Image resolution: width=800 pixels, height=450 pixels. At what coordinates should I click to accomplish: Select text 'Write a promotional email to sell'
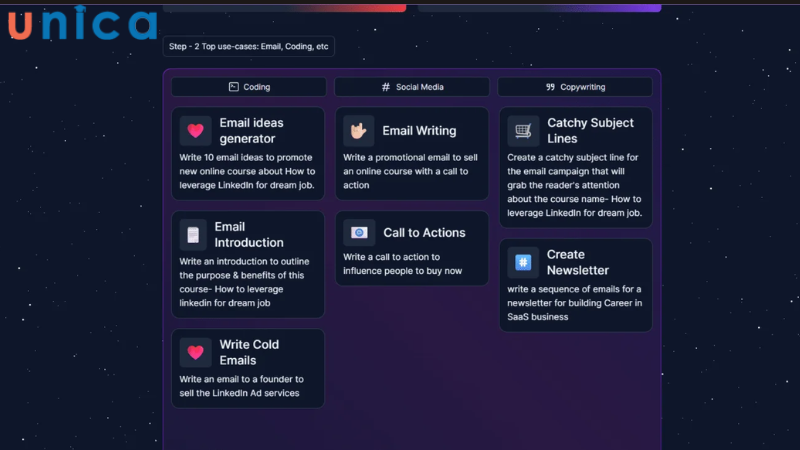coord(410,158)
